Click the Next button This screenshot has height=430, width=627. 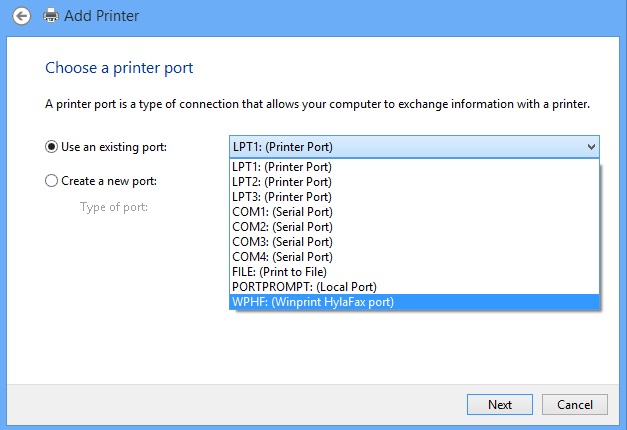coord(499,404)
